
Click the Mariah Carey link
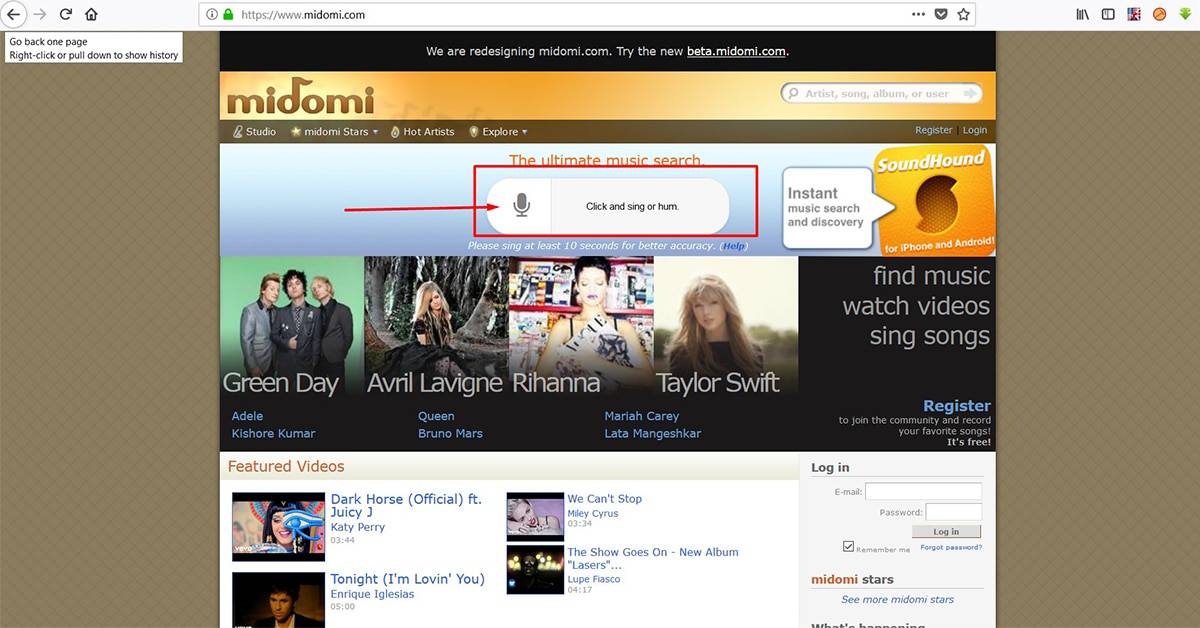click(x=641, y=416)
